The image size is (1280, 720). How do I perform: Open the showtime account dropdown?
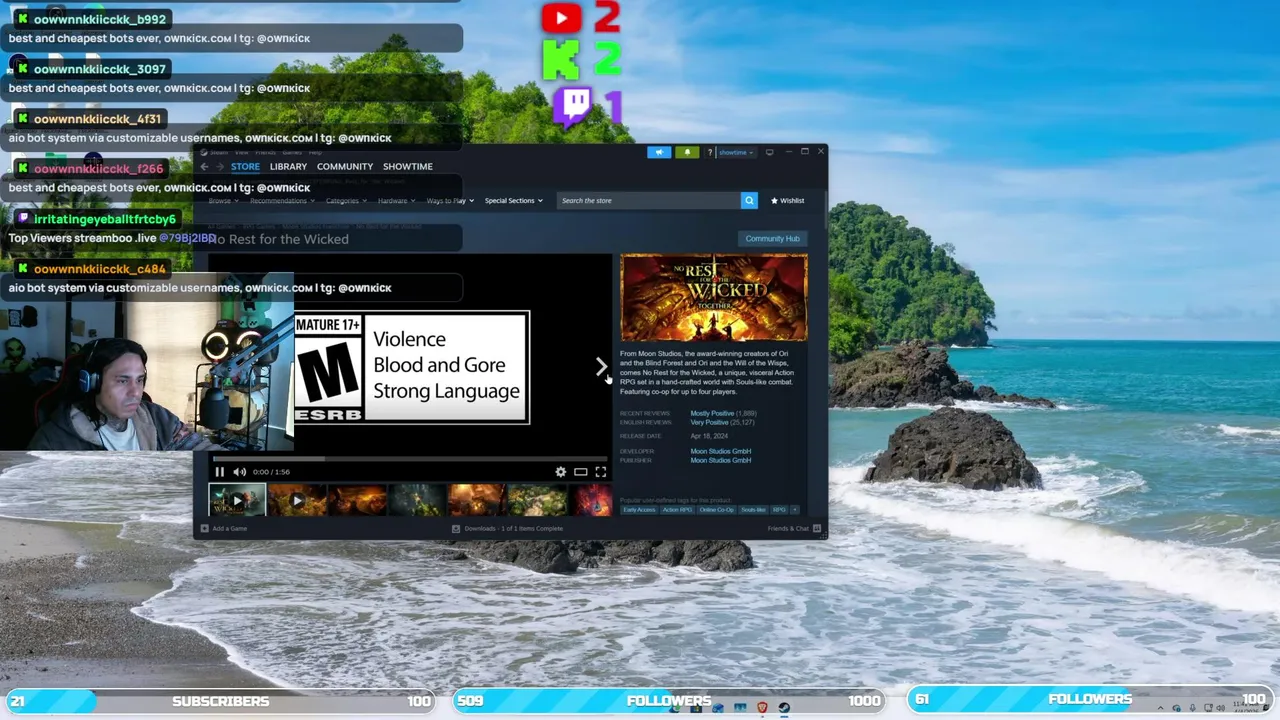coord(736,152)
